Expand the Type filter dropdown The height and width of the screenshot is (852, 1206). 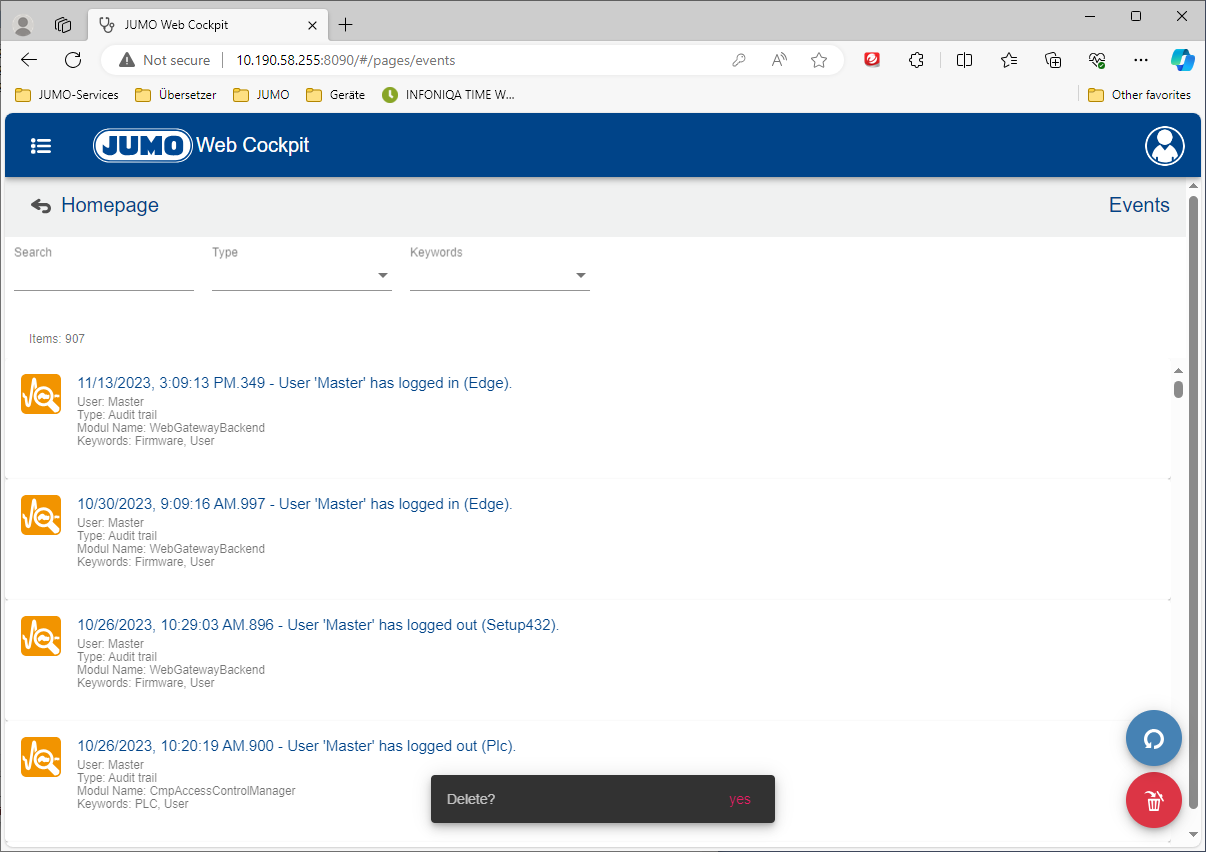point(301,275)
